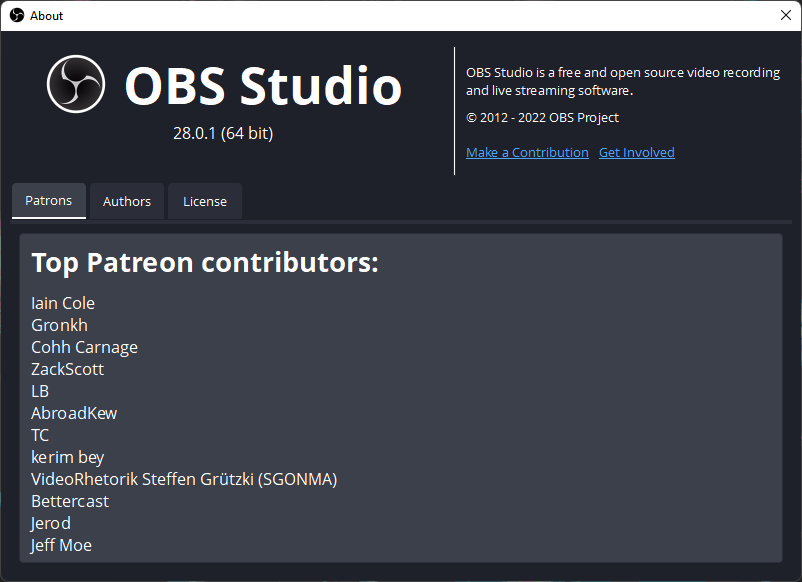The width and height of the screenshot is (802, 582).
Task: Click the VideoRhetorik Steffen Grützki entry
Action: point(184,479)
